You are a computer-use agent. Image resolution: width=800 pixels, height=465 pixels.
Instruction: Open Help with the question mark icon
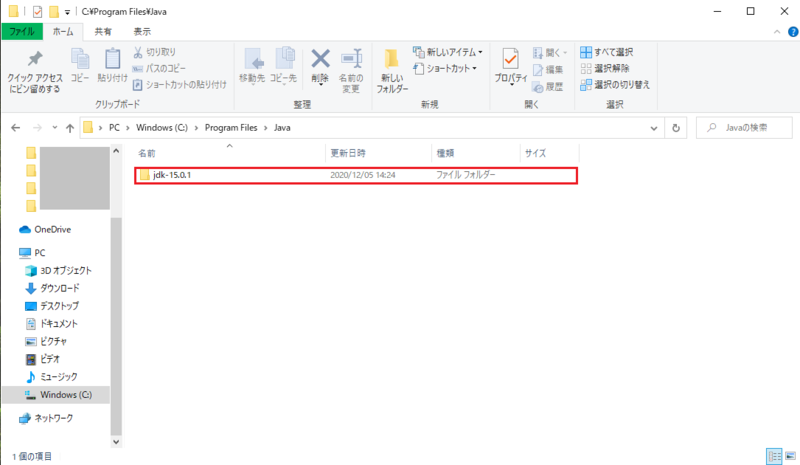coord(793,32)
